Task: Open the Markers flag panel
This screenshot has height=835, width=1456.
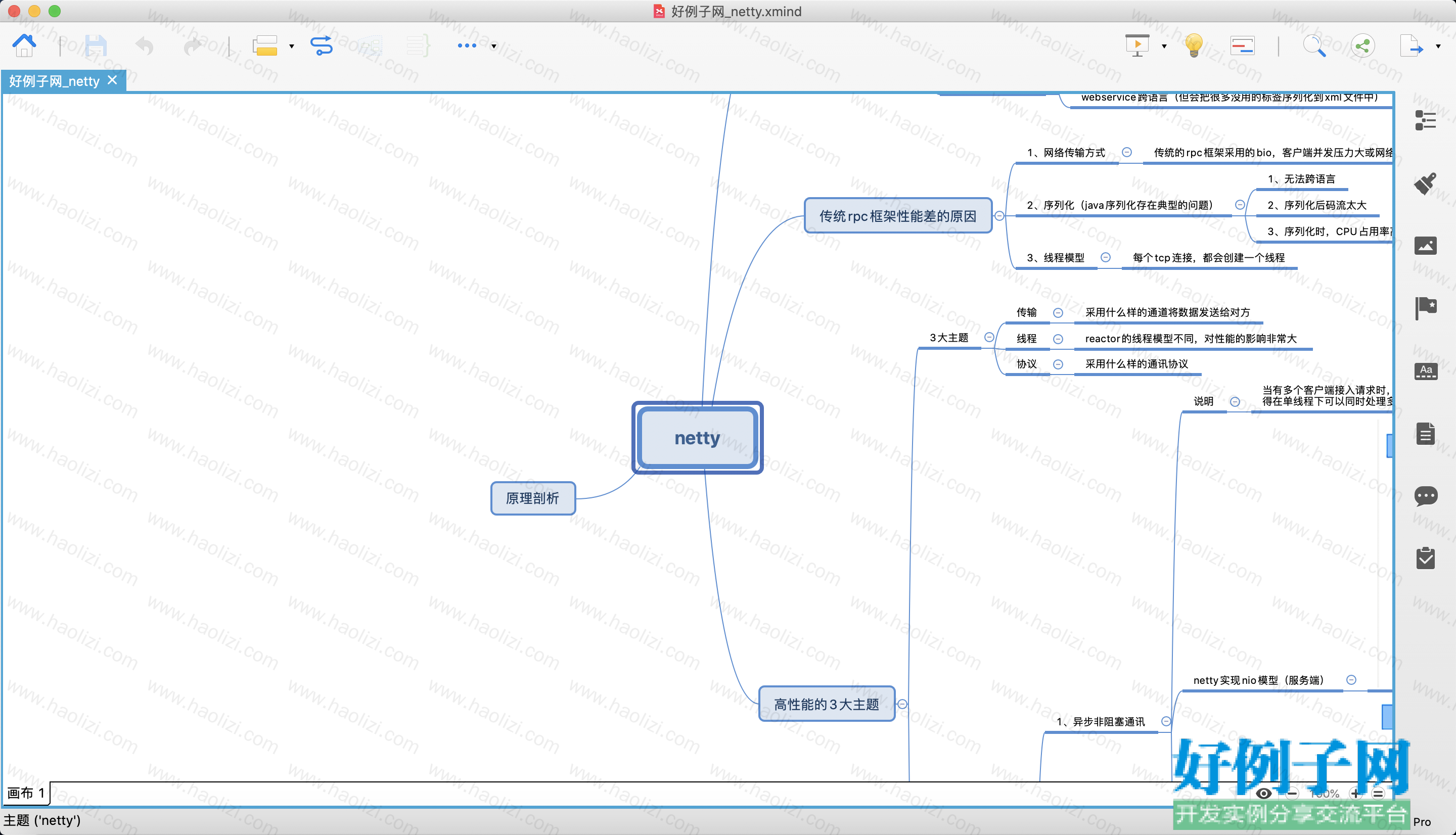Action: (1425, 308)
